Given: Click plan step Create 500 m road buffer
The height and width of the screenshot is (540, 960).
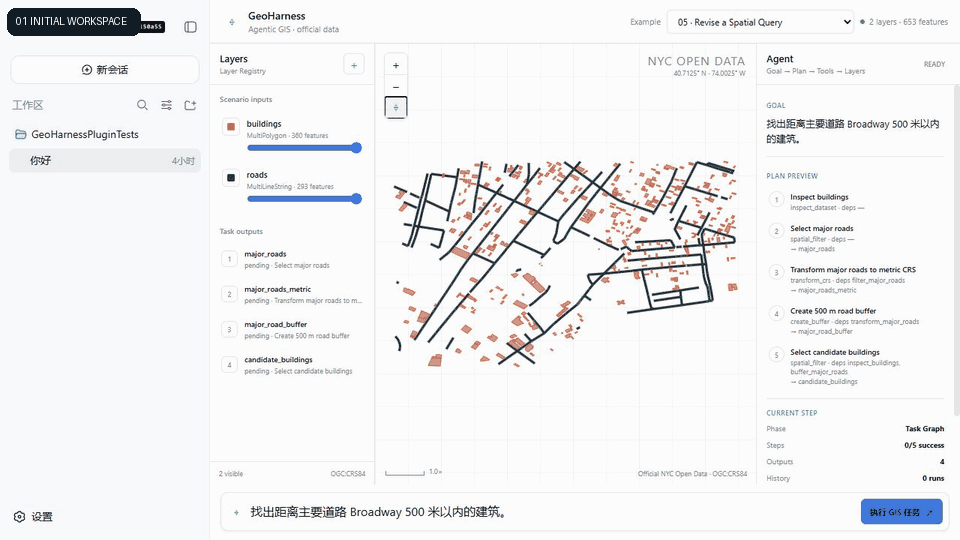Looking at the screenshot, I should pos(855,321).
